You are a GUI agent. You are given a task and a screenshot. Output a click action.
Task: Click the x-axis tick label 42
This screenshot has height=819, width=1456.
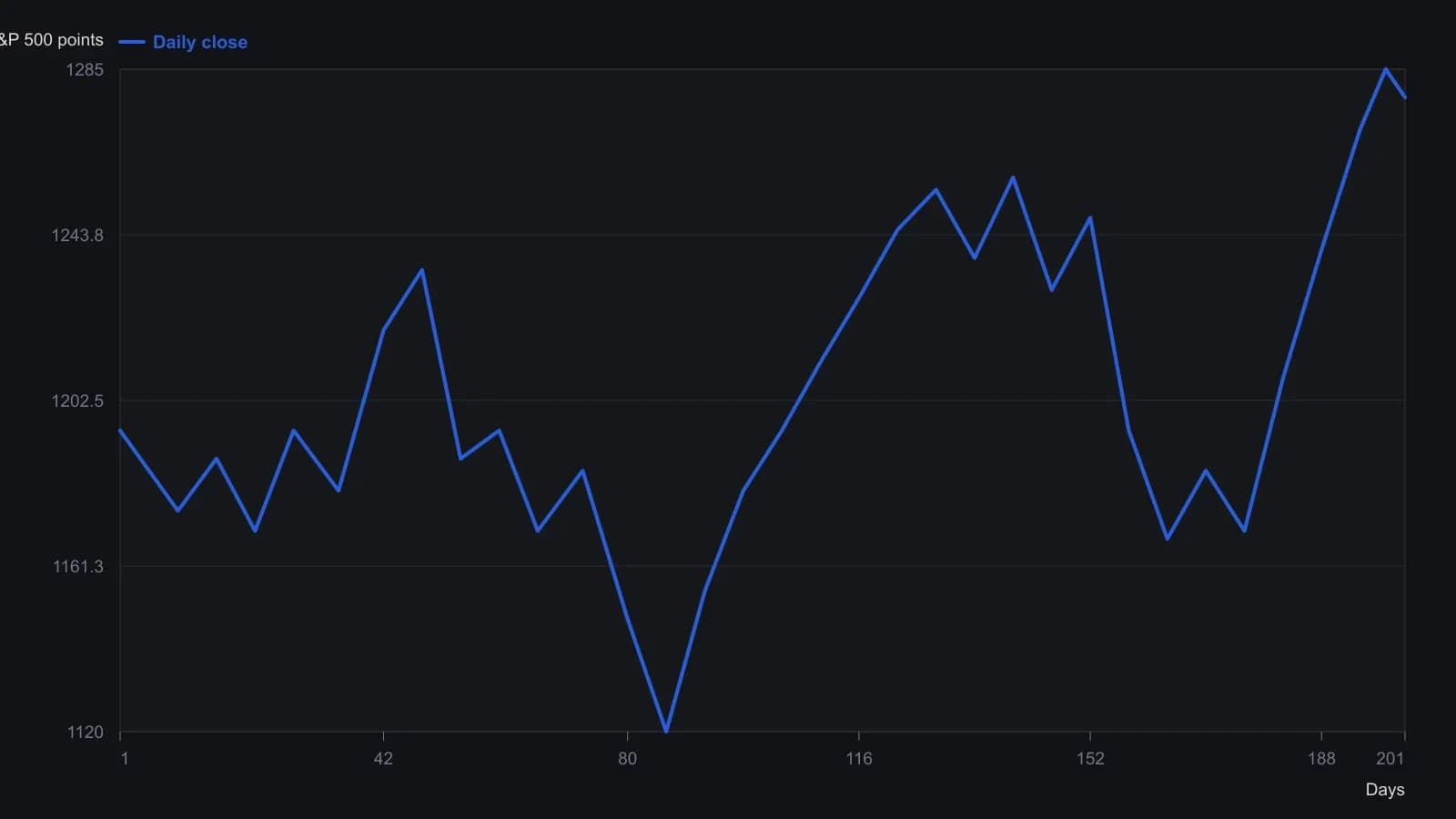pyautogui.click(x=383, y=759)
